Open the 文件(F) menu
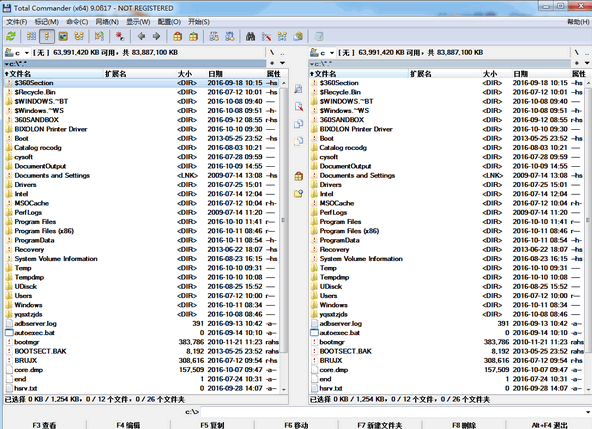 [x=17, y=22]
